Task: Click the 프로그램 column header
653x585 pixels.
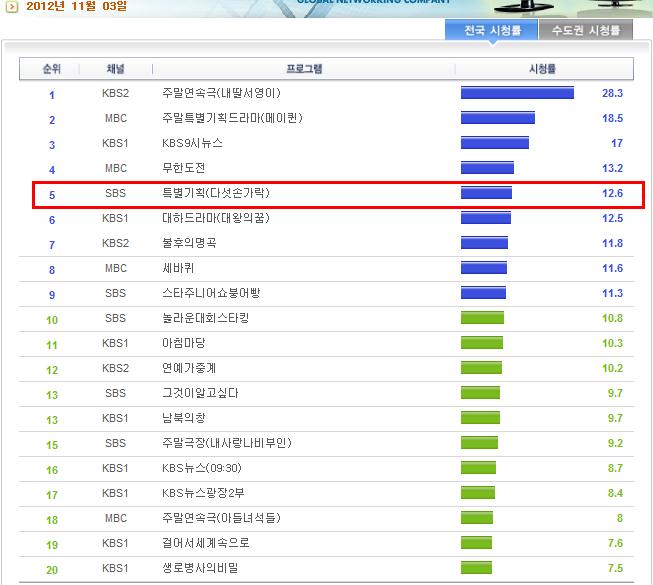Action: point(304,69)
